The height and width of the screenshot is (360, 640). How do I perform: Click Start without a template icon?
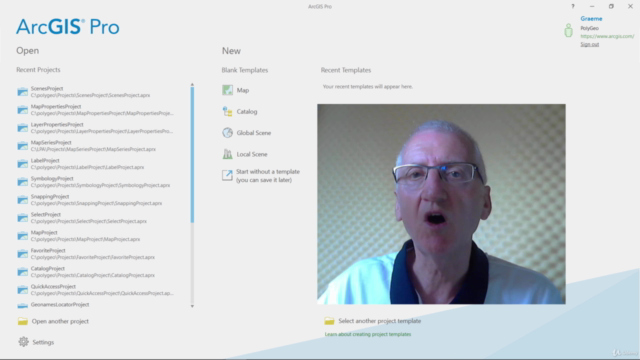pos(227,176)
